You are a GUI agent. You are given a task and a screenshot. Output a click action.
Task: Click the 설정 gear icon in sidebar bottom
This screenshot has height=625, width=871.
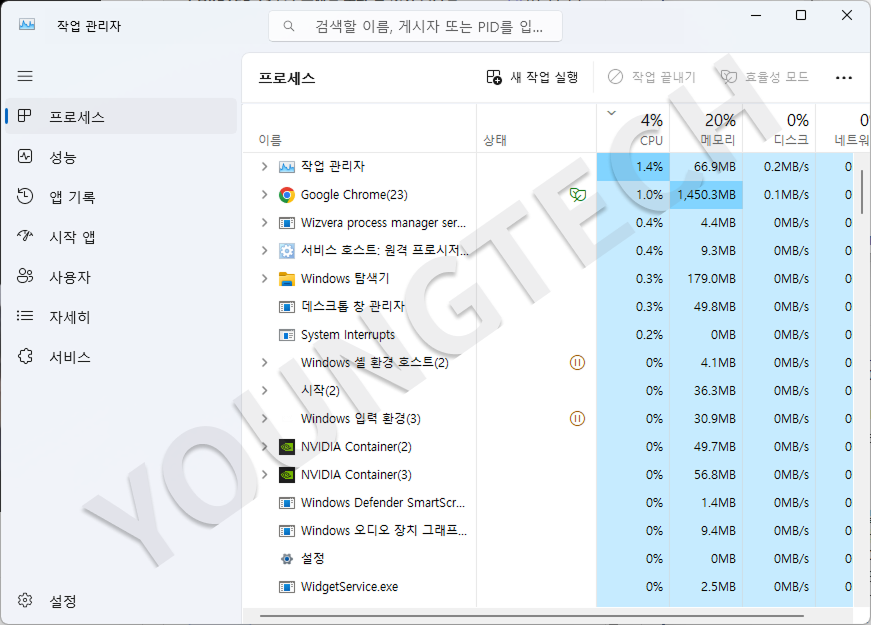click(25, 600)
